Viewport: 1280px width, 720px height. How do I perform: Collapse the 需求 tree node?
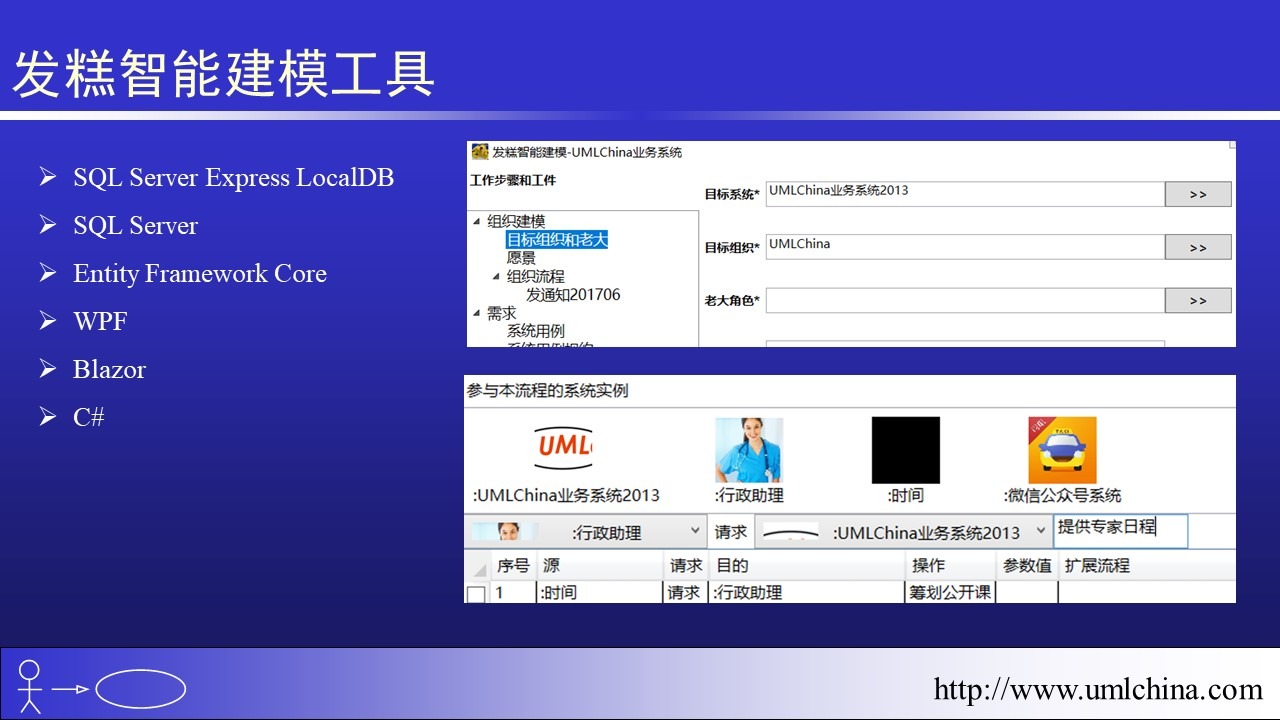pos(477,313)
